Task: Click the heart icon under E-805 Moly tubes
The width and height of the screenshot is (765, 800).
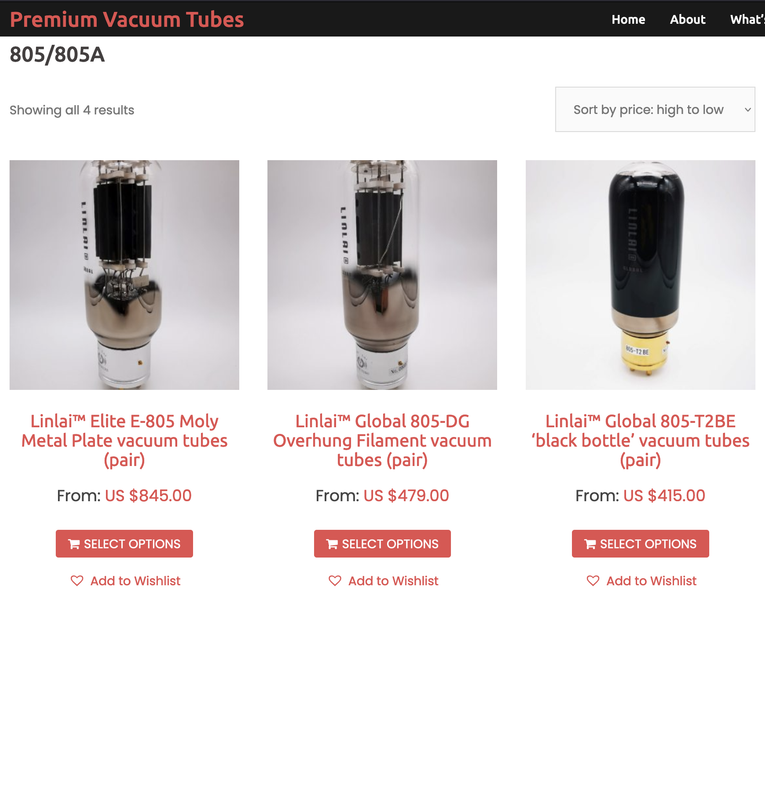Action: coord(77,581)
